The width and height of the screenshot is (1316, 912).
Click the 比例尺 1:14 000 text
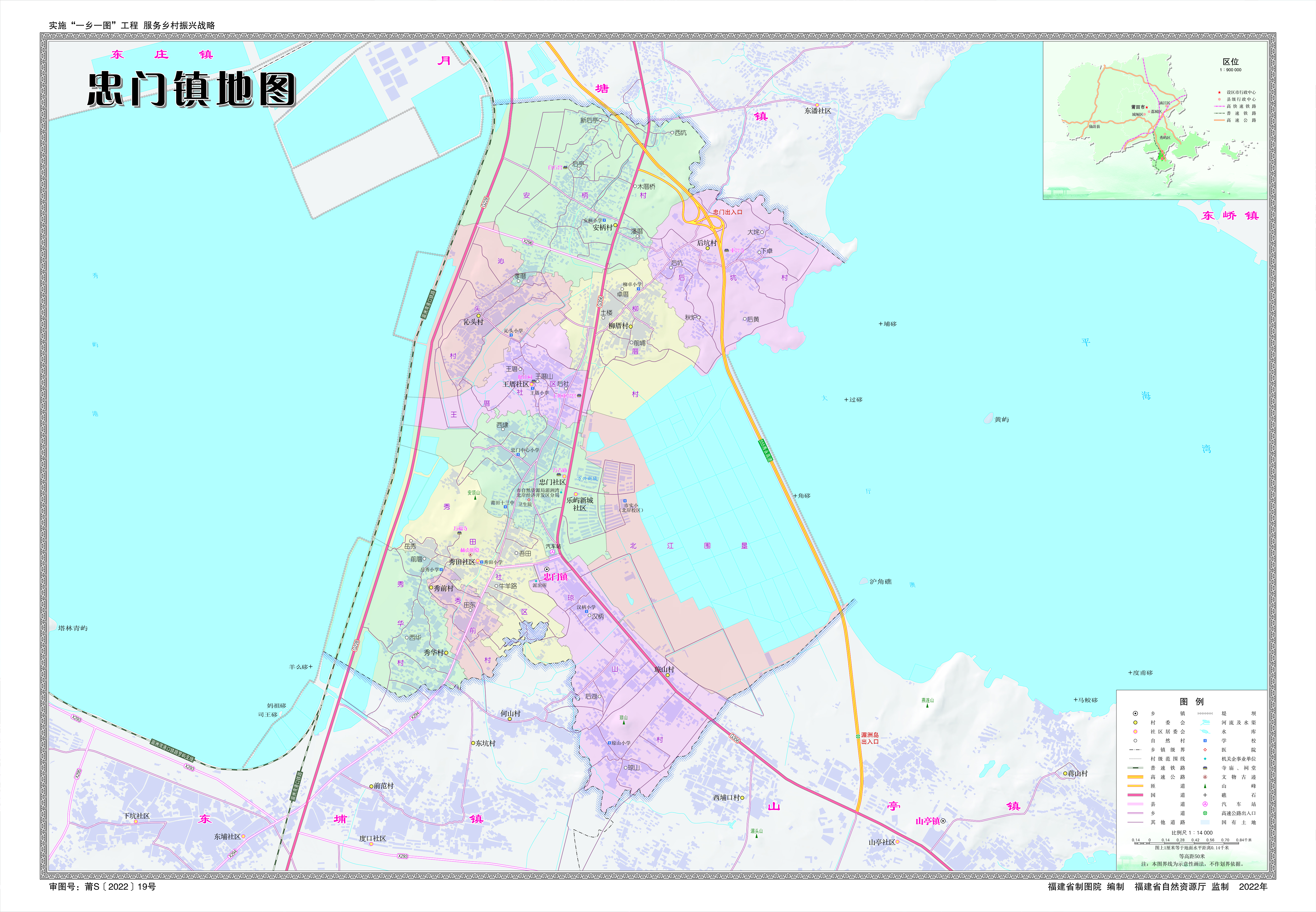1192,833
